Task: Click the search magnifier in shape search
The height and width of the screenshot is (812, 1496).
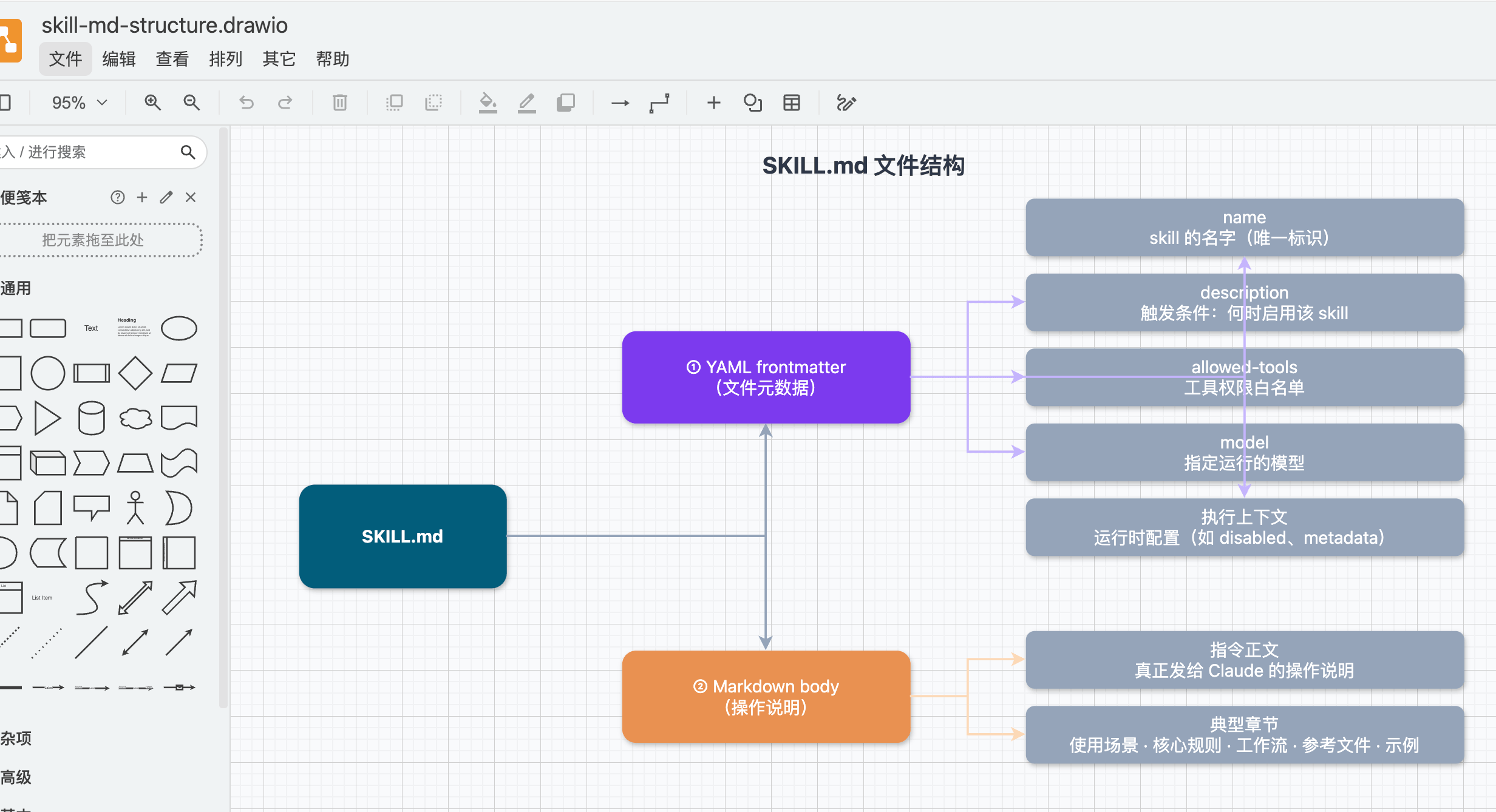Action: [x=188, y=152]
